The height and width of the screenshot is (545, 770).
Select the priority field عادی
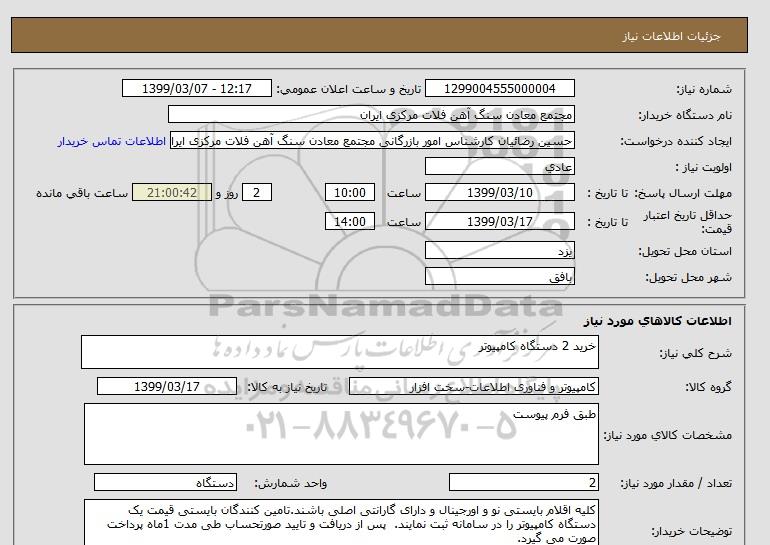[x=499, y=166]
